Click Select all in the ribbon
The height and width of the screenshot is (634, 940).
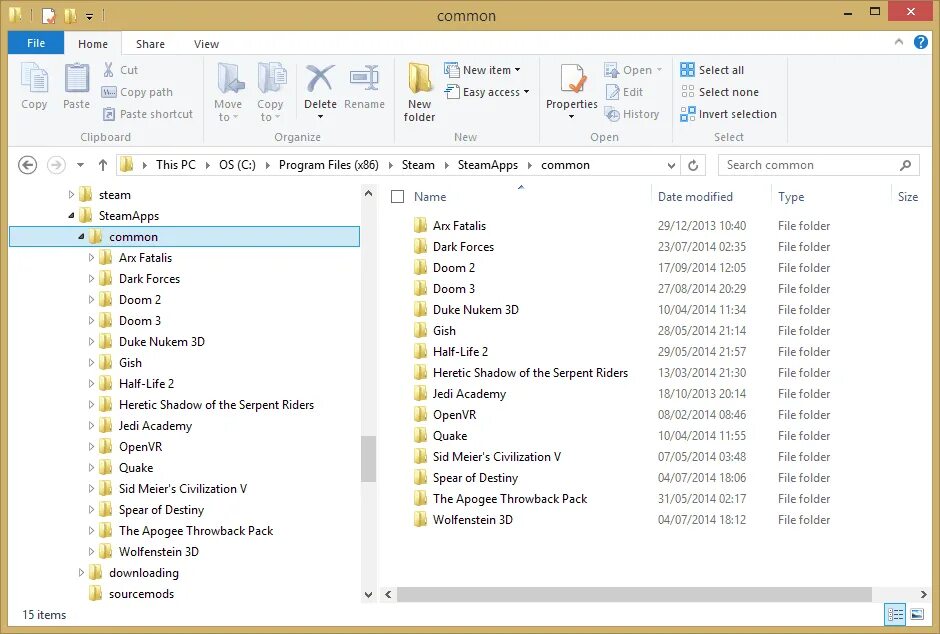click(712, 70)
